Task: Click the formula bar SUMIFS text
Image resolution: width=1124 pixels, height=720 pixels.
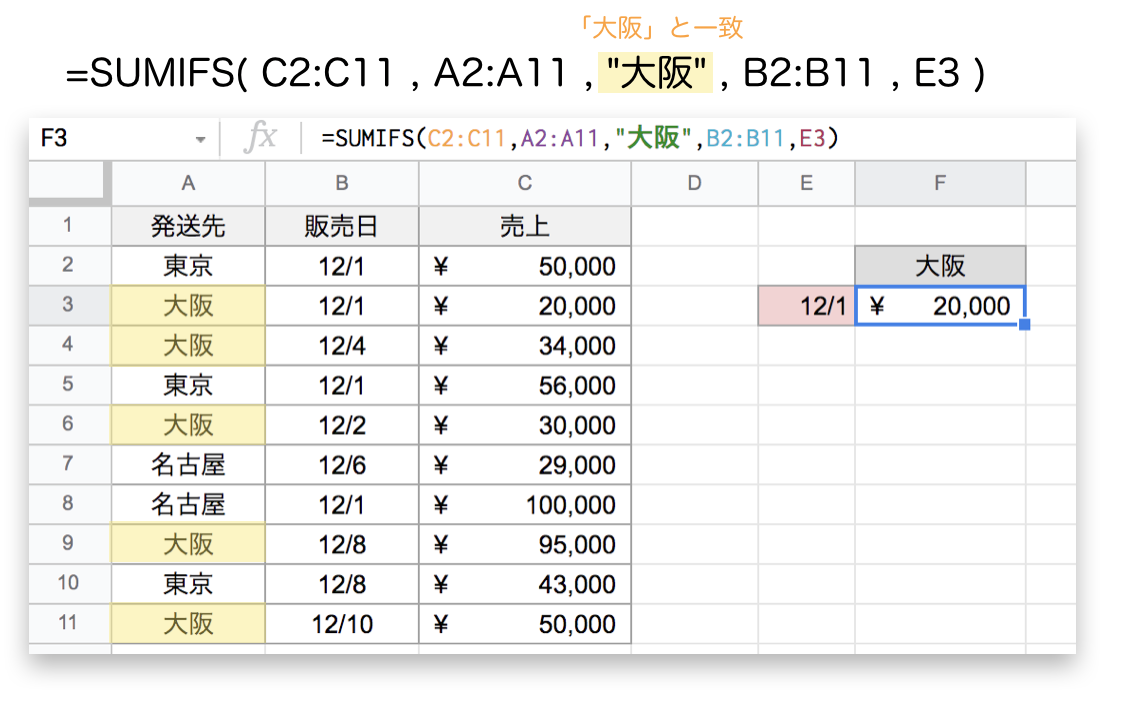Action: pyautogui.click(x=580, y=138)
